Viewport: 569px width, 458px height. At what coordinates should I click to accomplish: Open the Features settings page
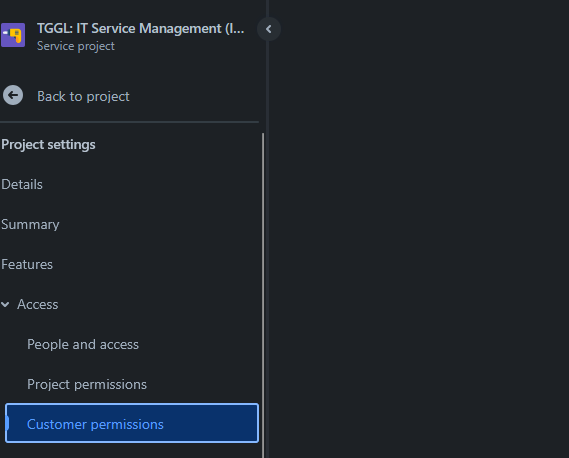27,264
